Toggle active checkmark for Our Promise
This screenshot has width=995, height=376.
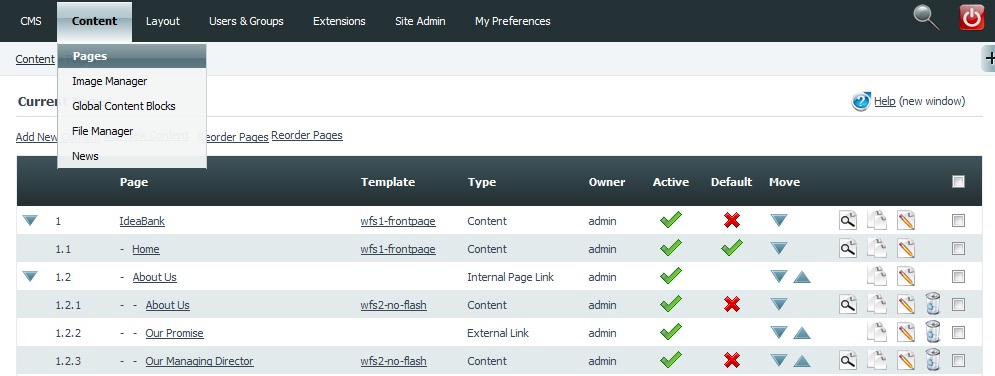coord(671,332)
